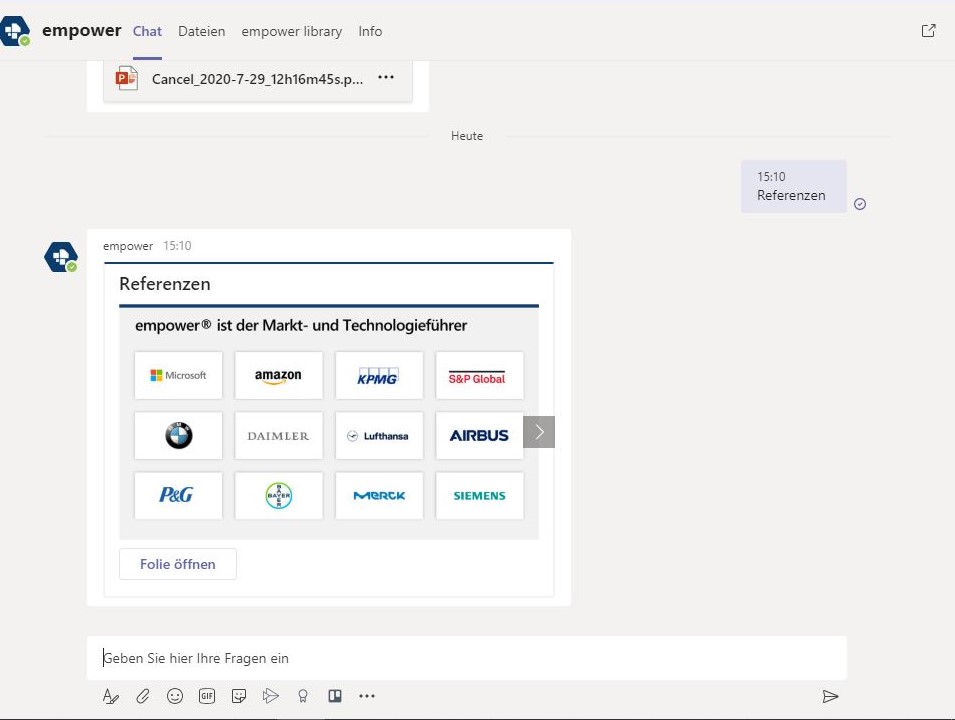
Task: Click the Folie öffnen button
Action: [178, 564]
